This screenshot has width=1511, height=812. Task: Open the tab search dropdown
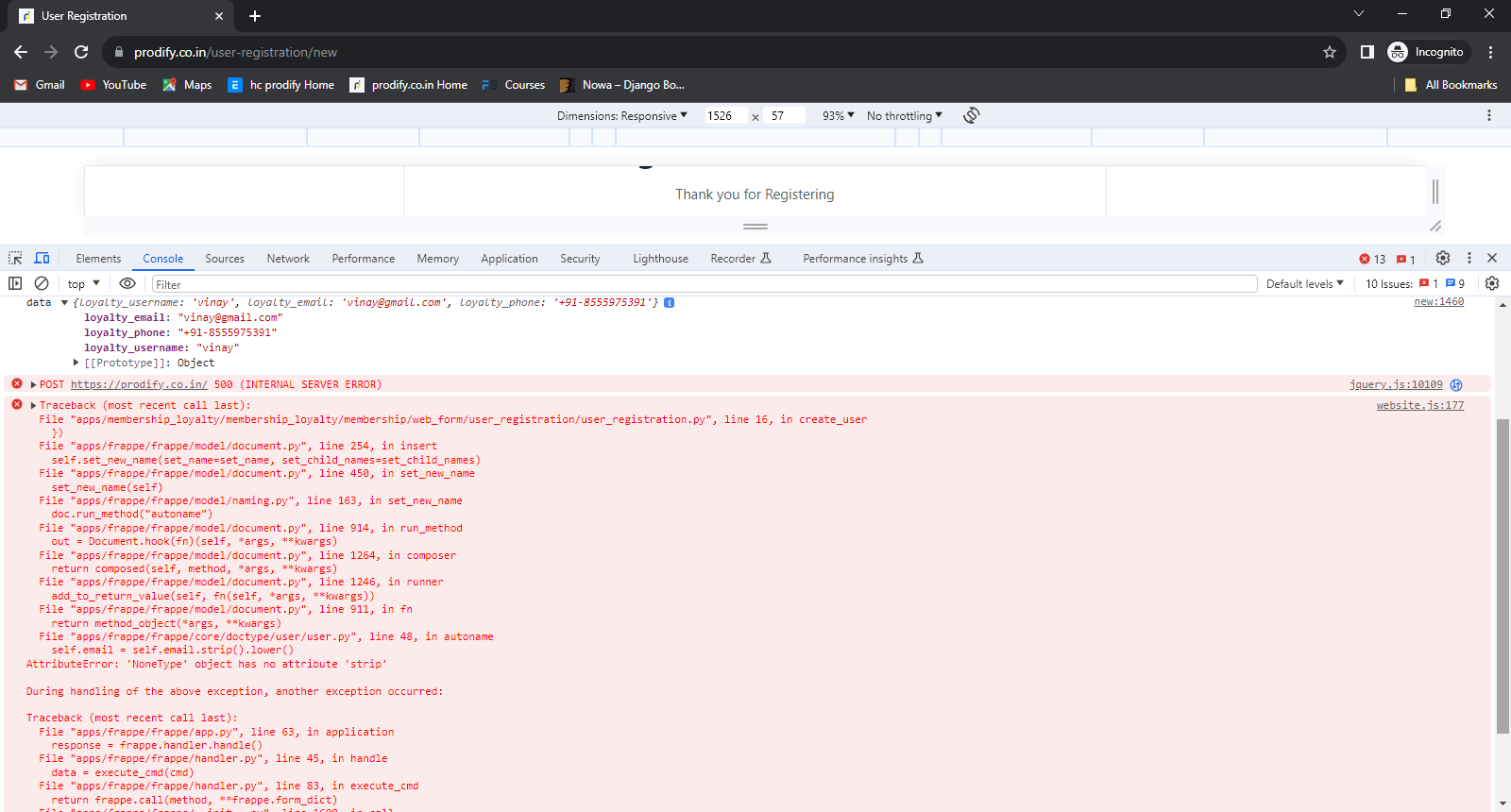(x=1359, y=13)
